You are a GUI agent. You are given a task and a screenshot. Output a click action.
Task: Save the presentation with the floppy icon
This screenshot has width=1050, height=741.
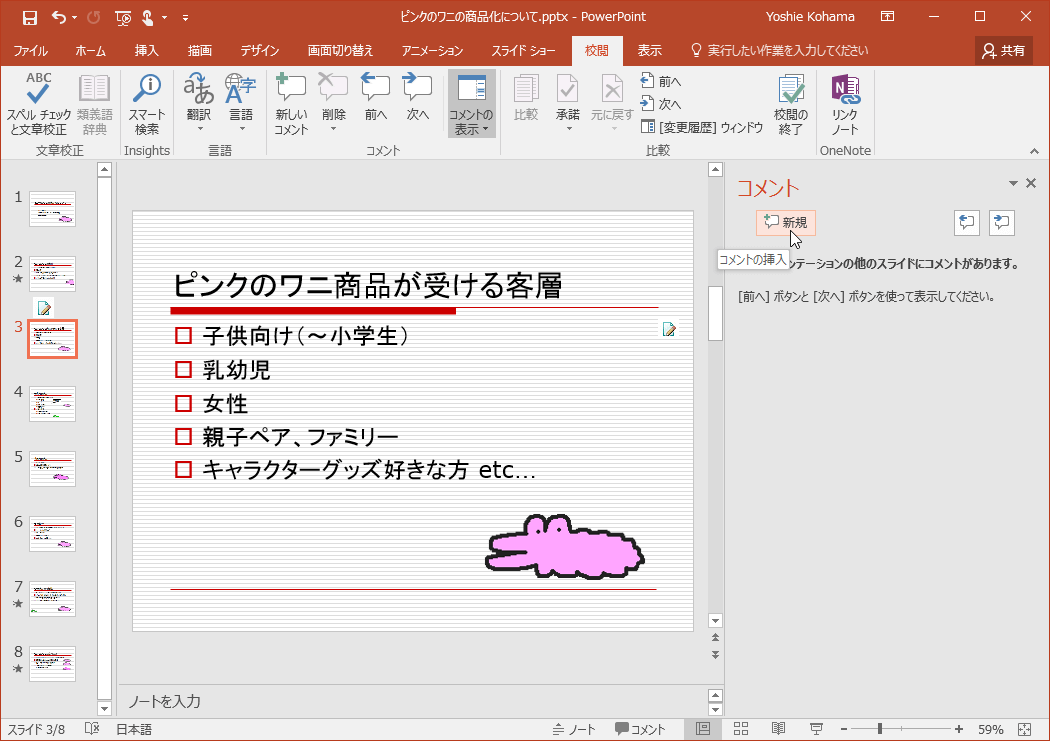pyautogui.click(x=30, y=17)
